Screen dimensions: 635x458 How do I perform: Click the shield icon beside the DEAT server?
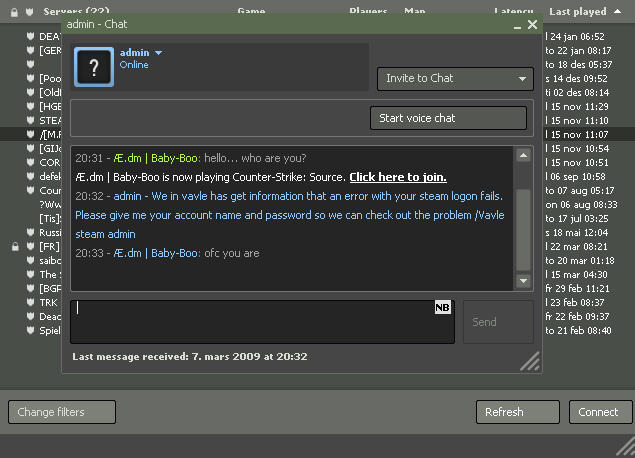31,36
